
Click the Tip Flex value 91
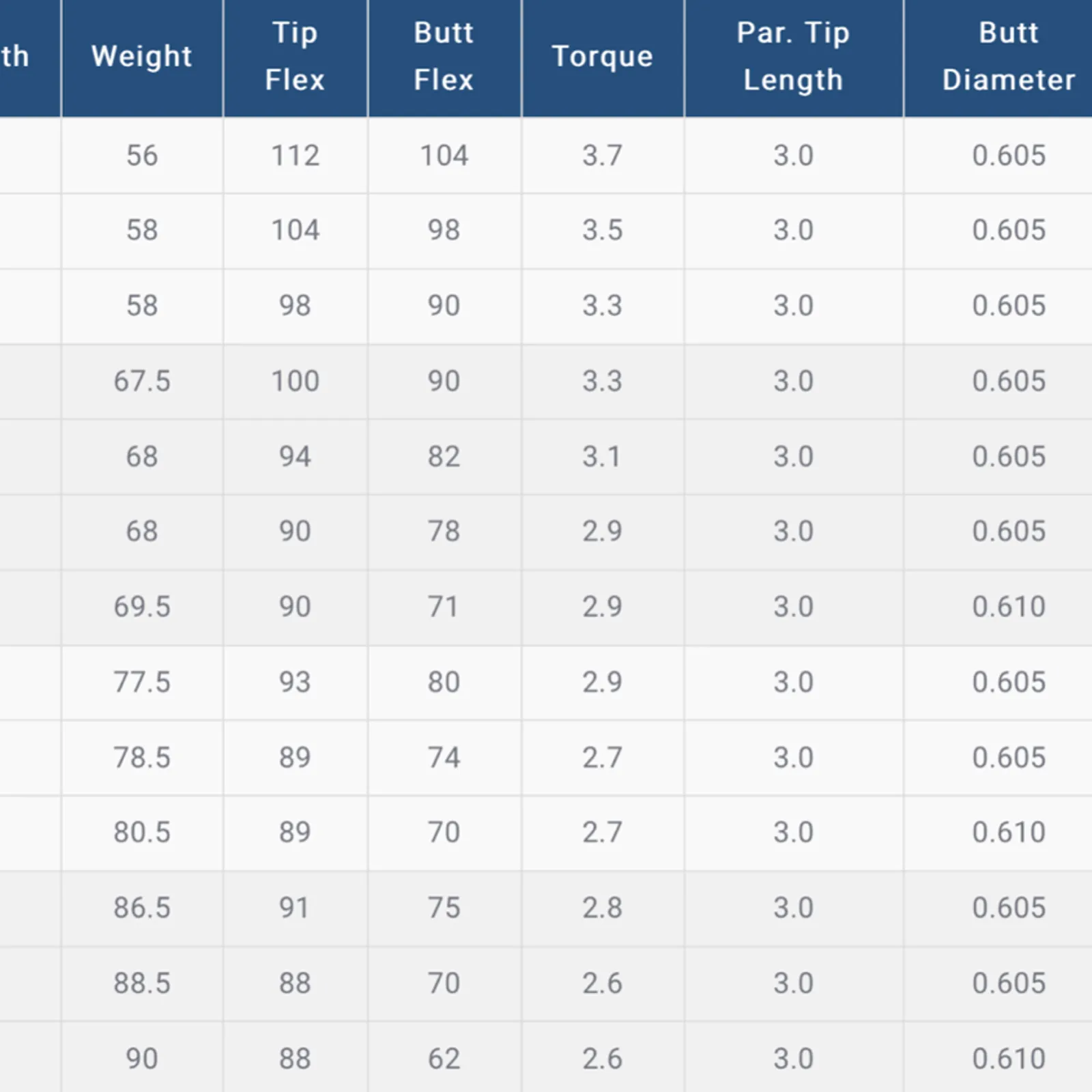click(295, 908)
